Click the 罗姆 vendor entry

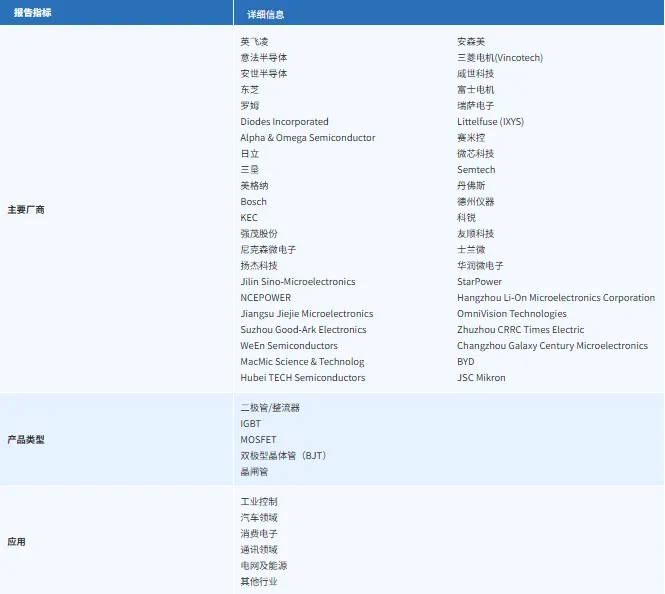point(250,106)
